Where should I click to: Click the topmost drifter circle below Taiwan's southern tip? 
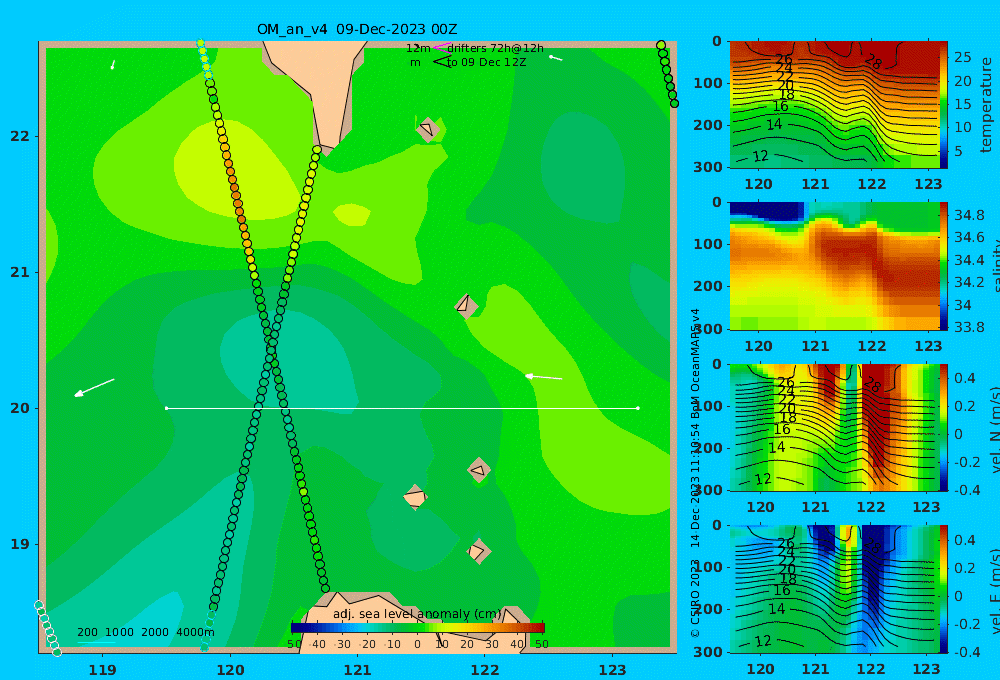pos(317,150)
